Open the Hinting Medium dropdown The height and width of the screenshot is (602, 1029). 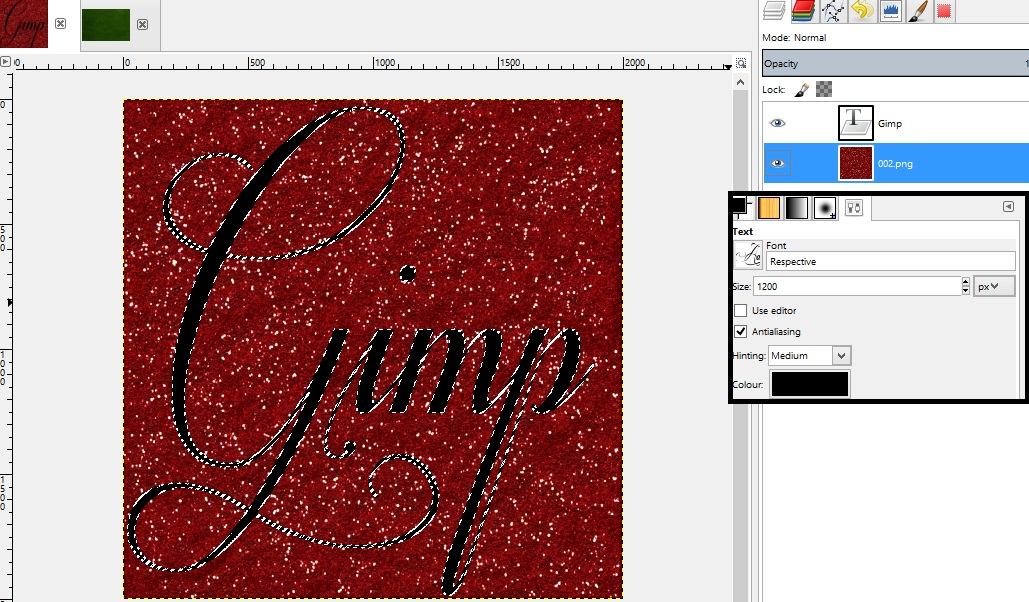[810, 355]
